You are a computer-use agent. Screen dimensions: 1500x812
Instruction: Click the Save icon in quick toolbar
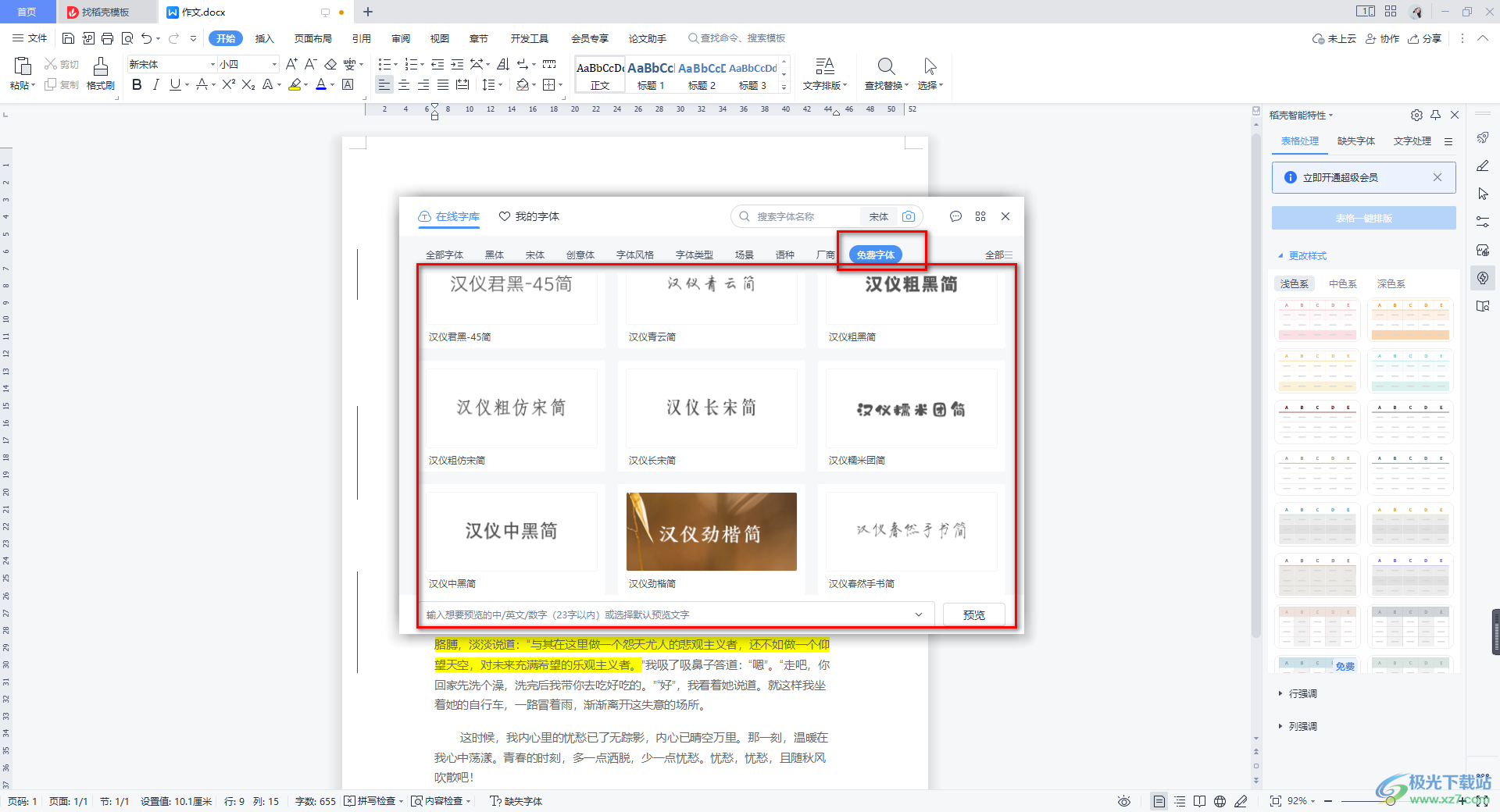click(68, 38)
